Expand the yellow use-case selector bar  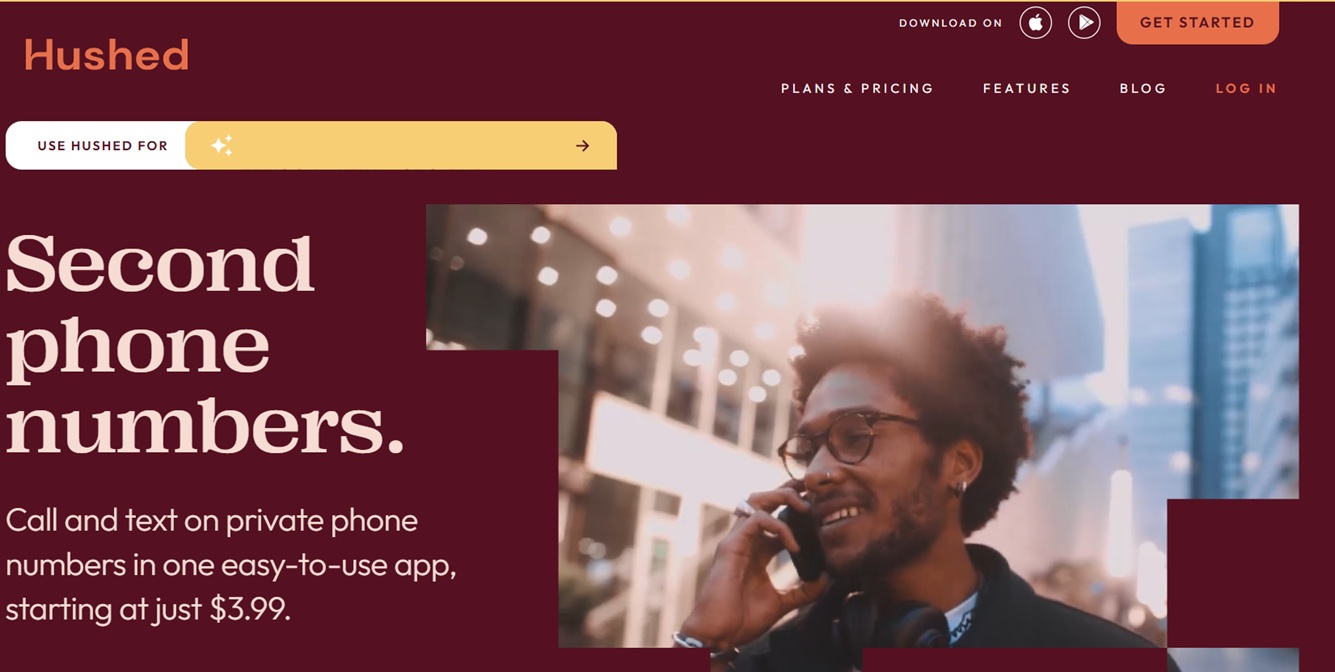coord(401,145)
